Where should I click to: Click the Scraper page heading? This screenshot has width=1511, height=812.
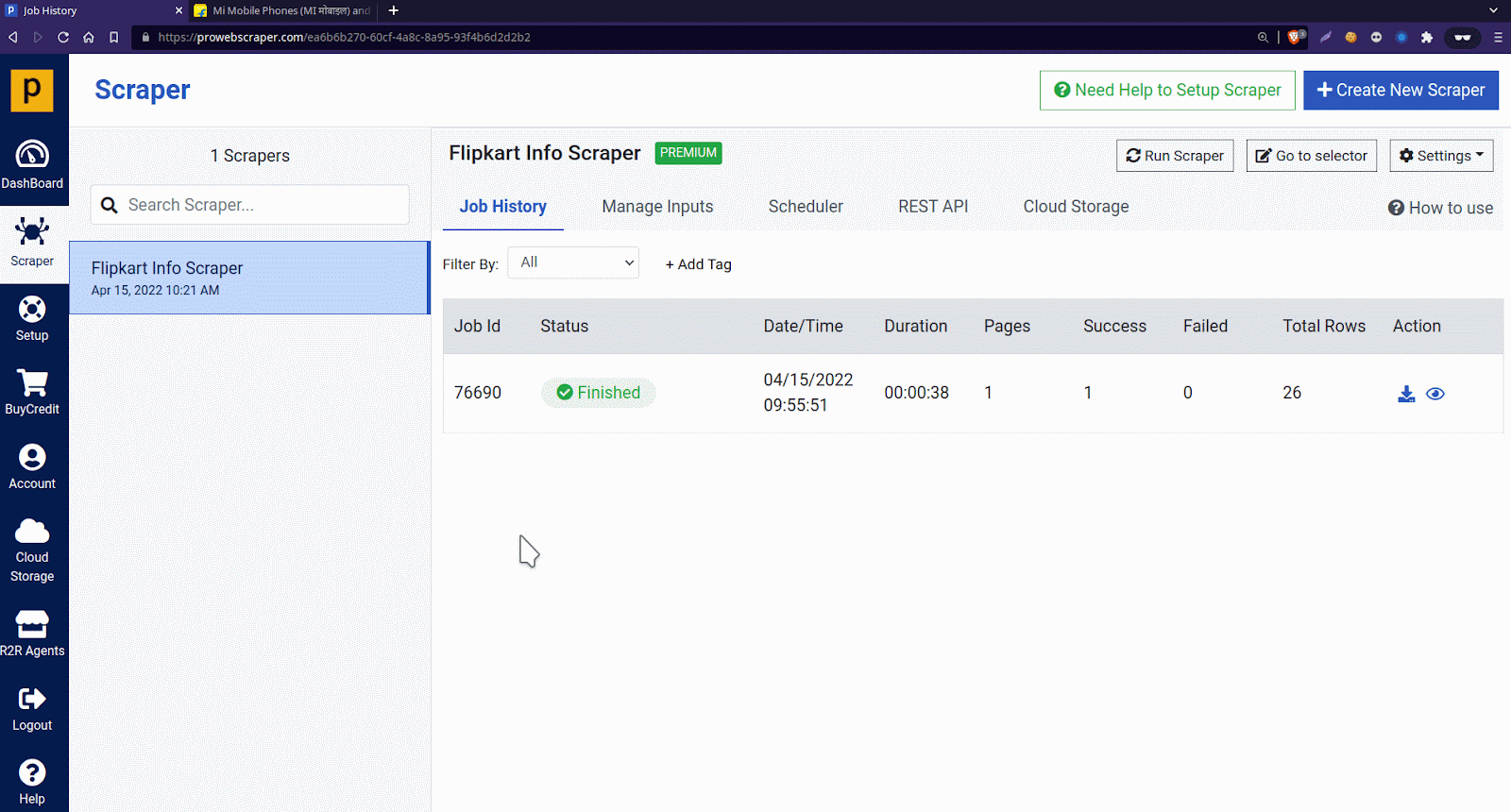[x=143, y=90]
